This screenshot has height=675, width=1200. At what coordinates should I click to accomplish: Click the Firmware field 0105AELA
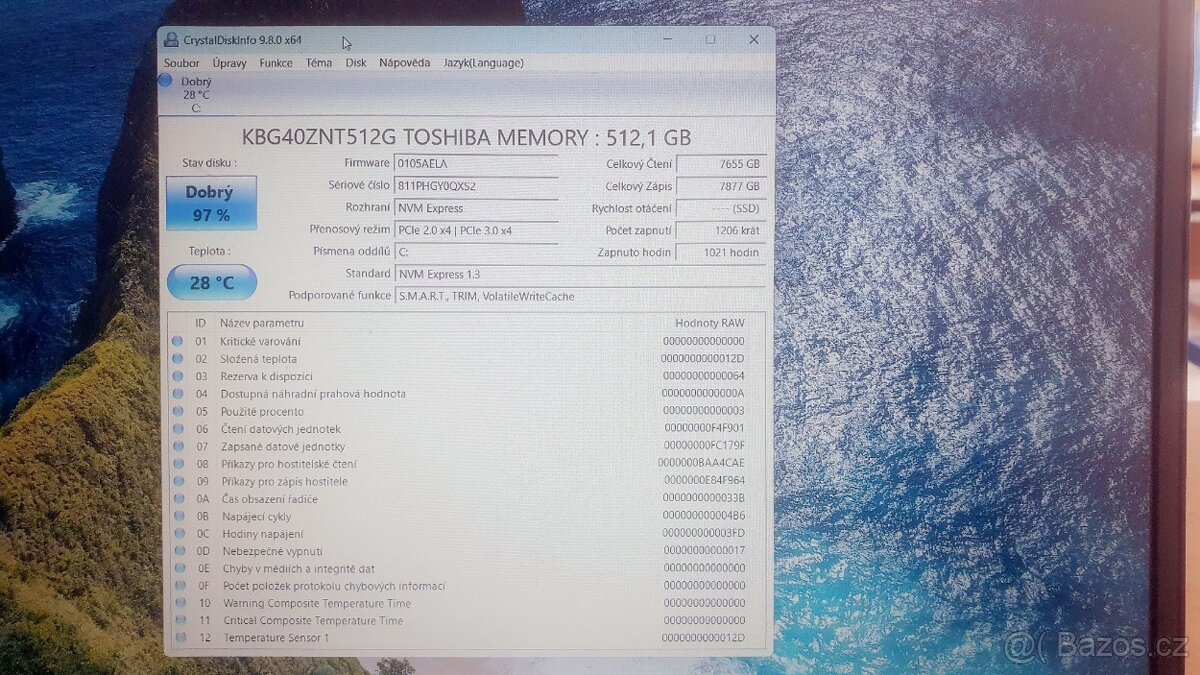coord(477,163)
